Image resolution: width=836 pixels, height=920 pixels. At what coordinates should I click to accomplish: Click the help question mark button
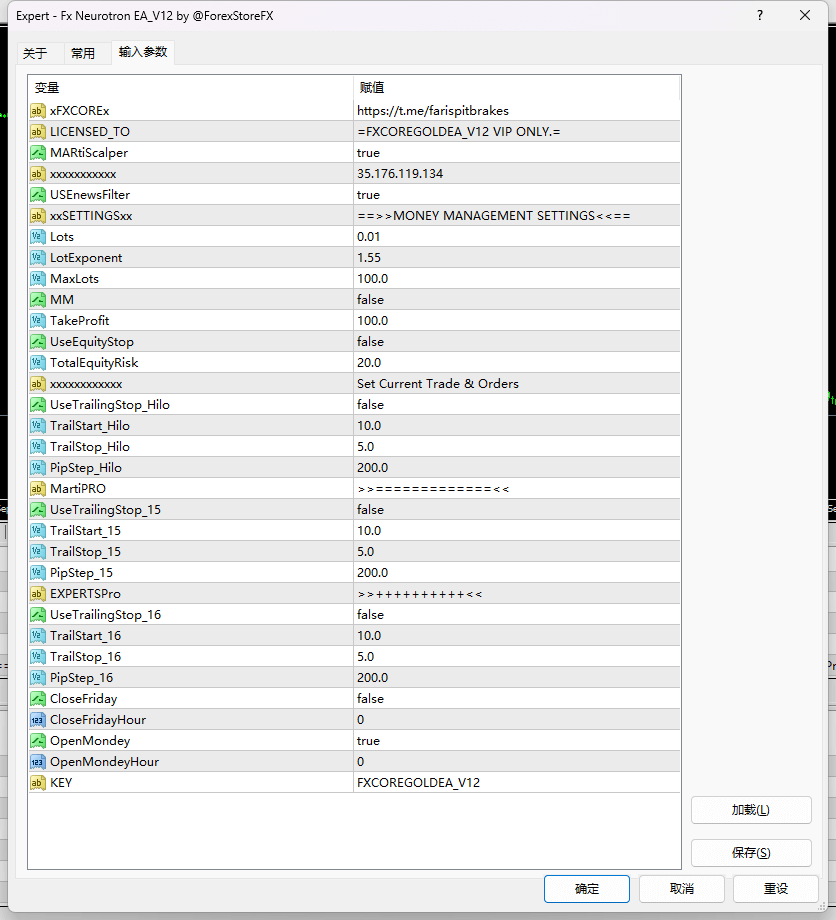coord(759,16)
